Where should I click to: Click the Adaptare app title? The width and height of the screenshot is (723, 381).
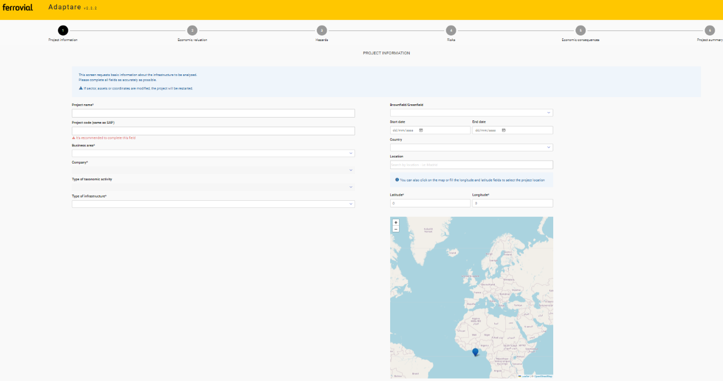click(65, 7)
